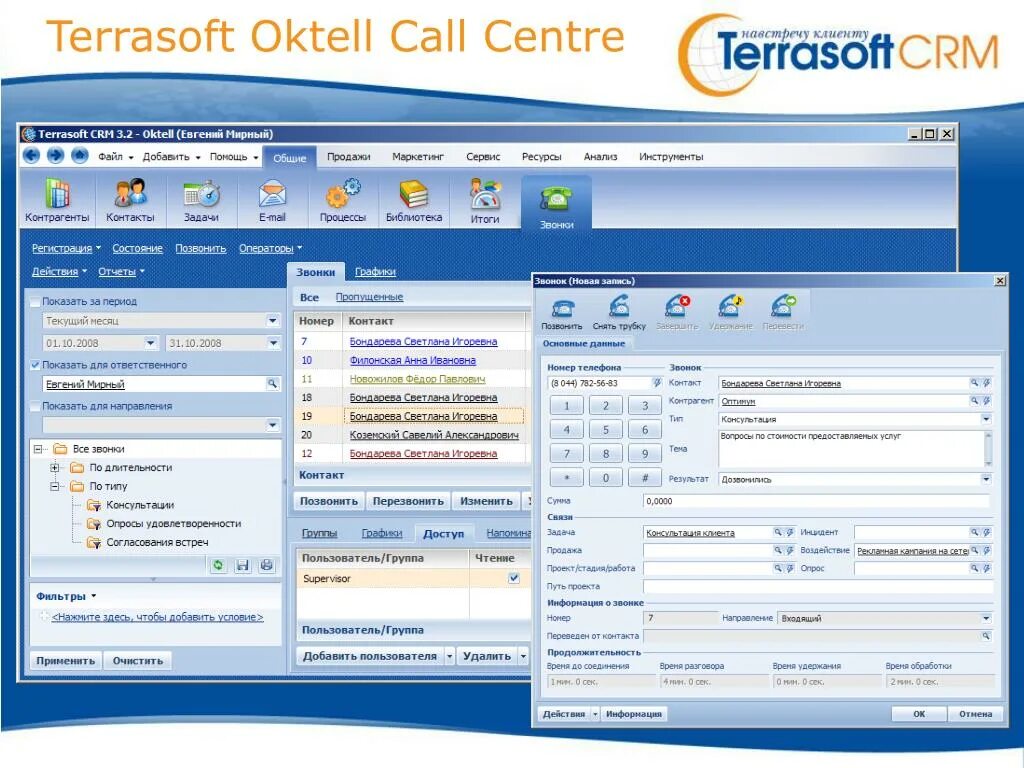Click the Перезвонить button
The image size is (1024, 768).
(x=408, y=501)
